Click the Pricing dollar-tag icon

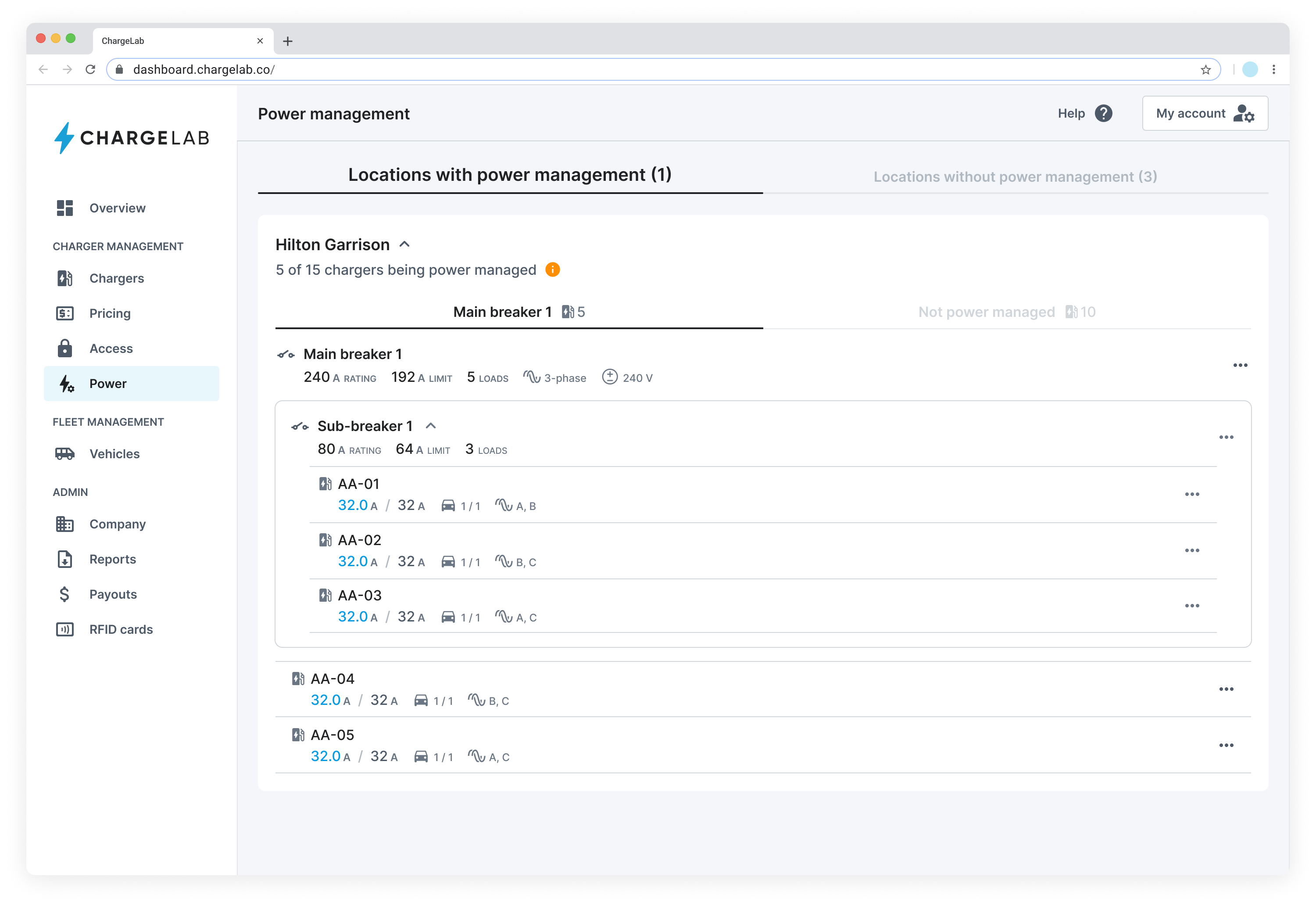64,313
